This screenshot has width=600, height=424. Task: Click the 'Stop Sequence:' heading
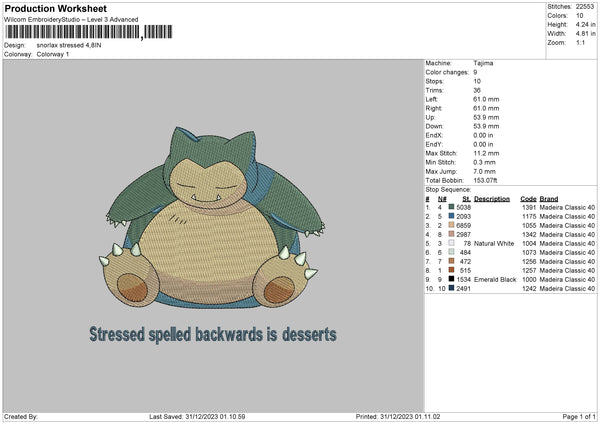(x=448, y=190)
